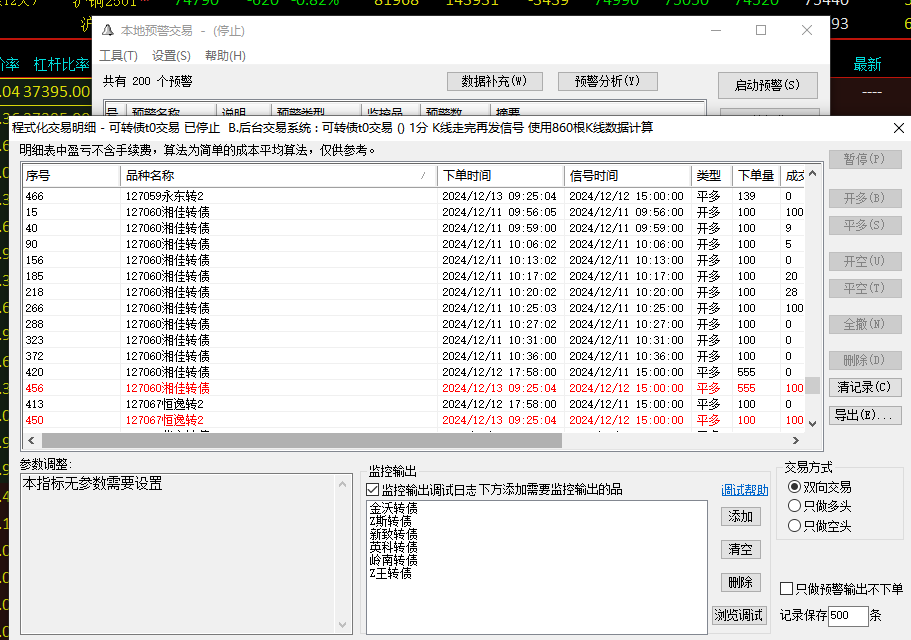Image resolution: width=911 pixels, height=640 pixels.
Task: Sort by 序号 column header
Action: coord(71,175)
